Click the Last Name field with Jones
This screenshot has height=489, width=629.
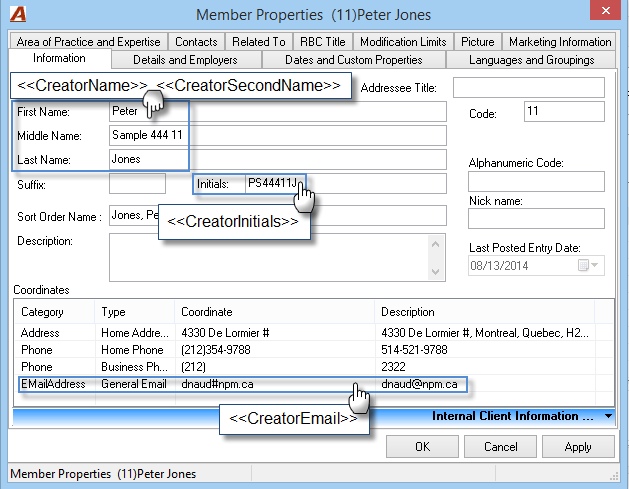pos(278,160)
